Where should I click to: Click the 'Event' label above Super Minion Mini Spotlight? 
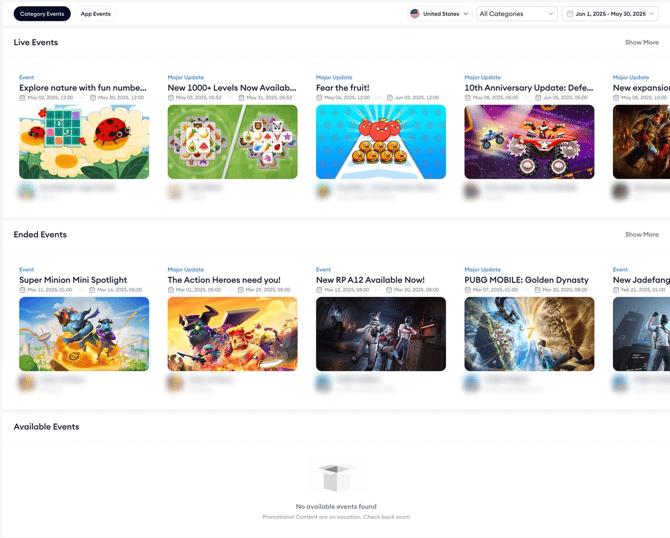tap(26, 270)
